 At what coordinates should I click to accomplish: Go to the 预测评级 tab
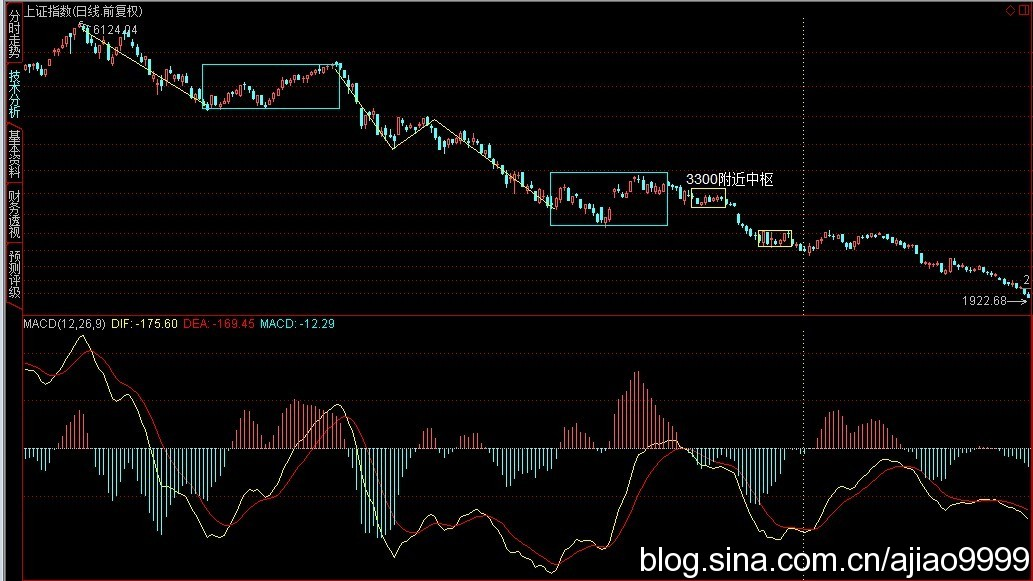(14, 275)
